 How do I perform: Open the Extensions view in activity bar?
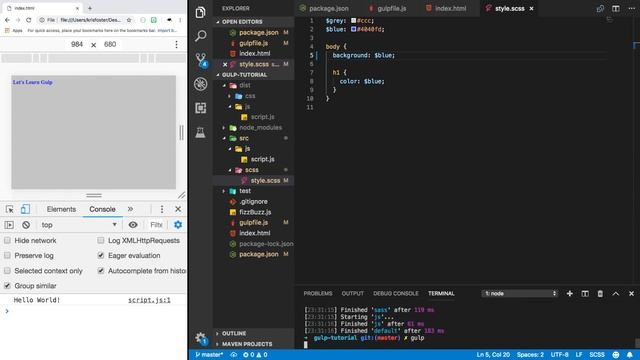coord(200,108)
